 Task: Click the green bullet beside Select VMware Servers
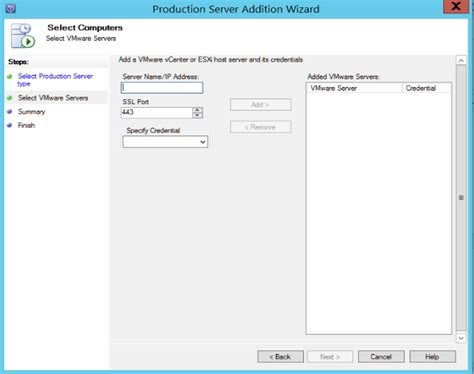tap(10, 98)
